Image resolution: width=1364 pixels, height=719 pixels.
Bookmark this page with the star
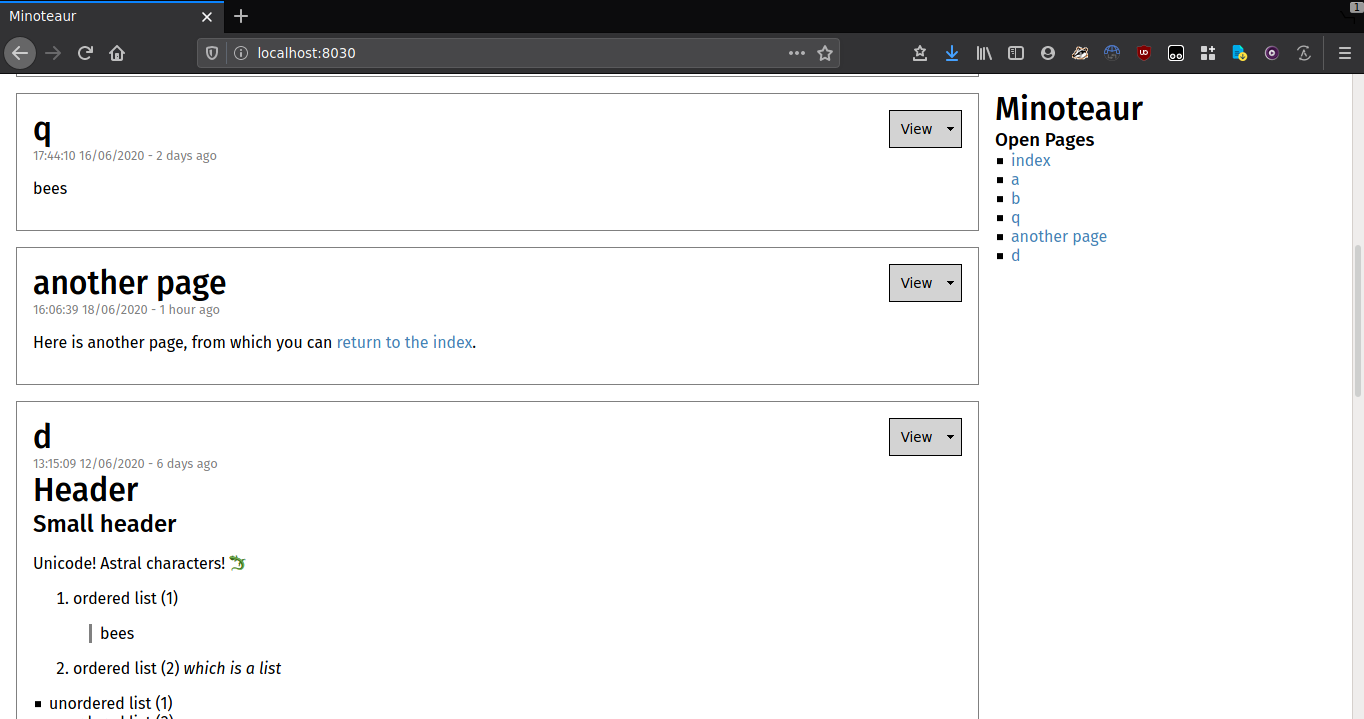pos(825,53)
